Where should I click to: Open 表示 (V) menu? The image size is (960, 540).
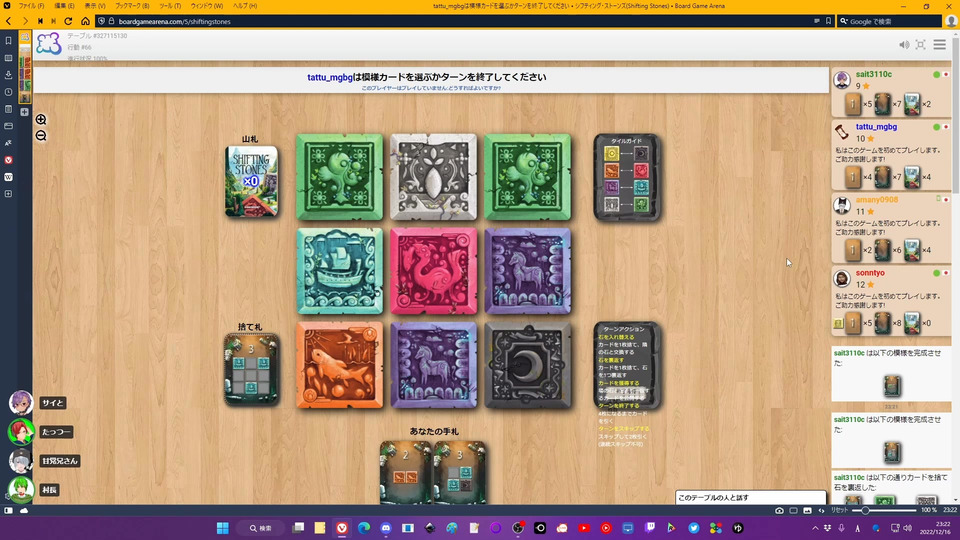[95, 6]
